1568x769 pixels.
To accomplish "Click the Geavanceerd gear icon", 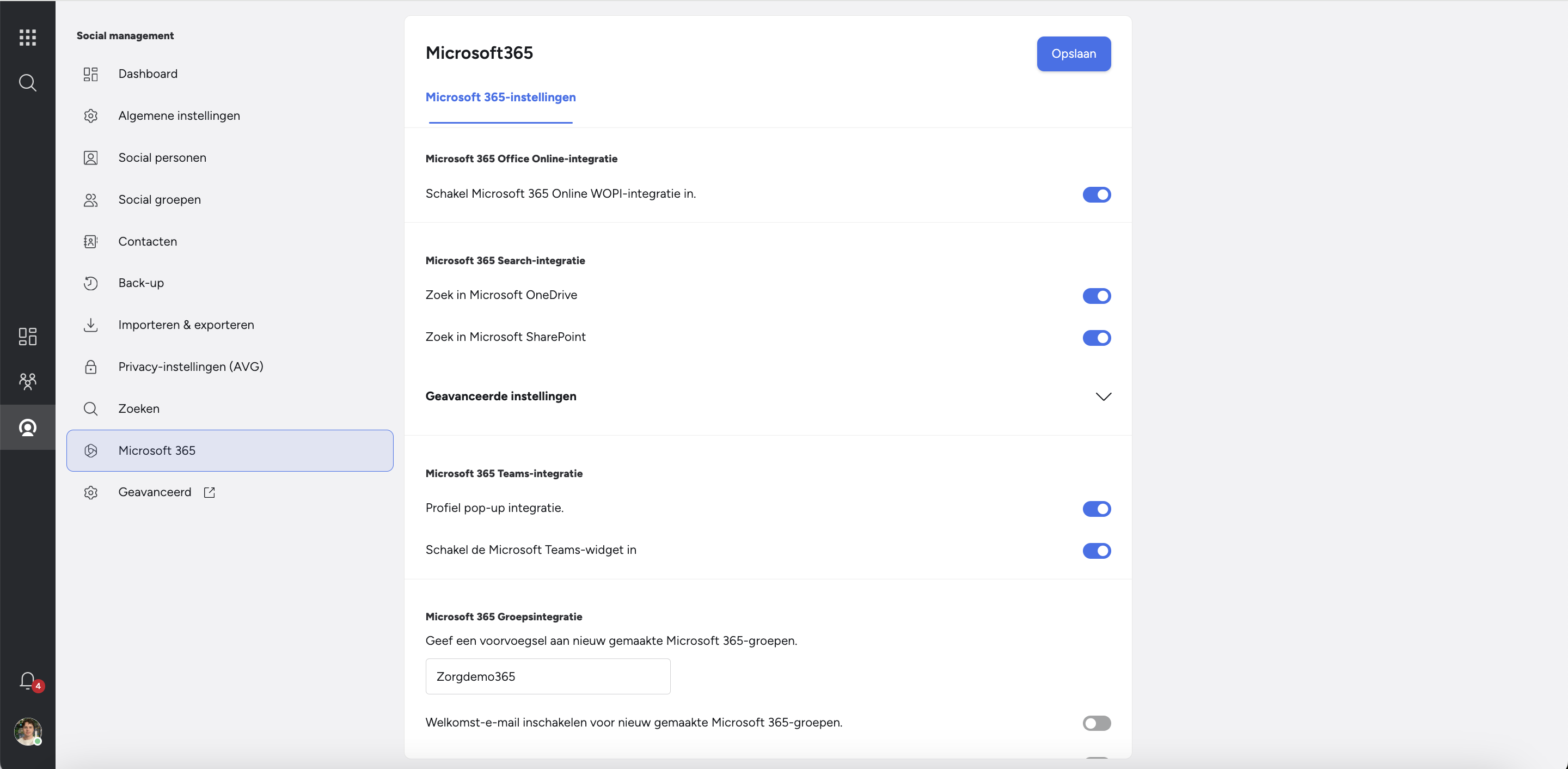I will 91,492.
